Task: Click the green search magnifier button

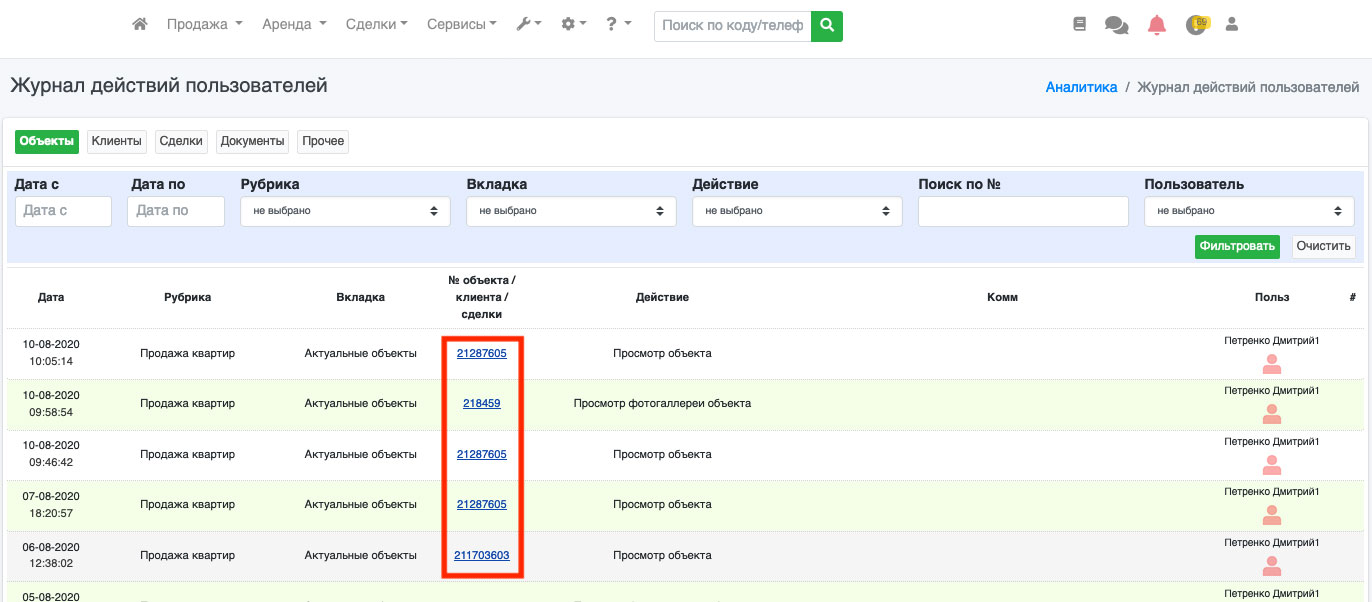Action: [x=826, y=26]
